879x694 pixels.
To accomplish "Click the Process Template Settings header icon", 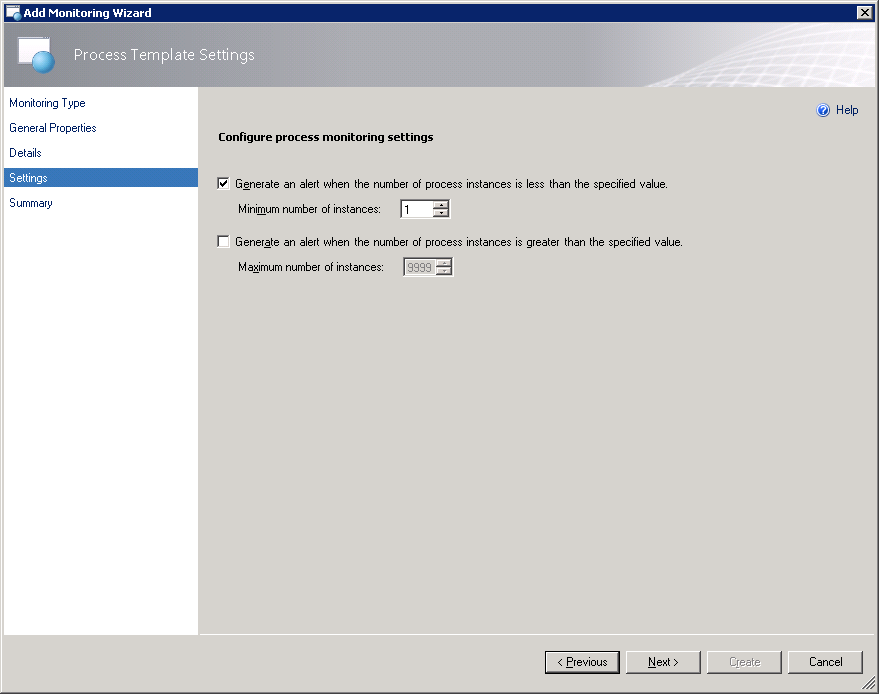I will coord(37,55).
